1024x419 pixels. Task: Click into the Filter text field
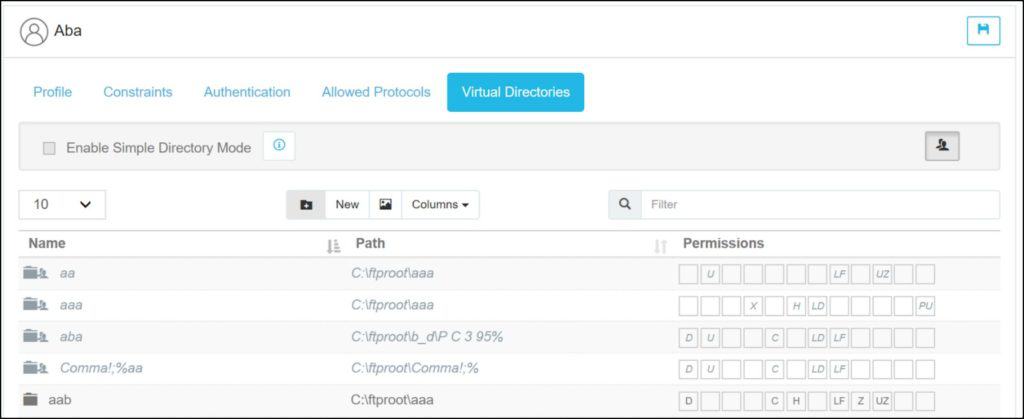(x=820, y=205)
